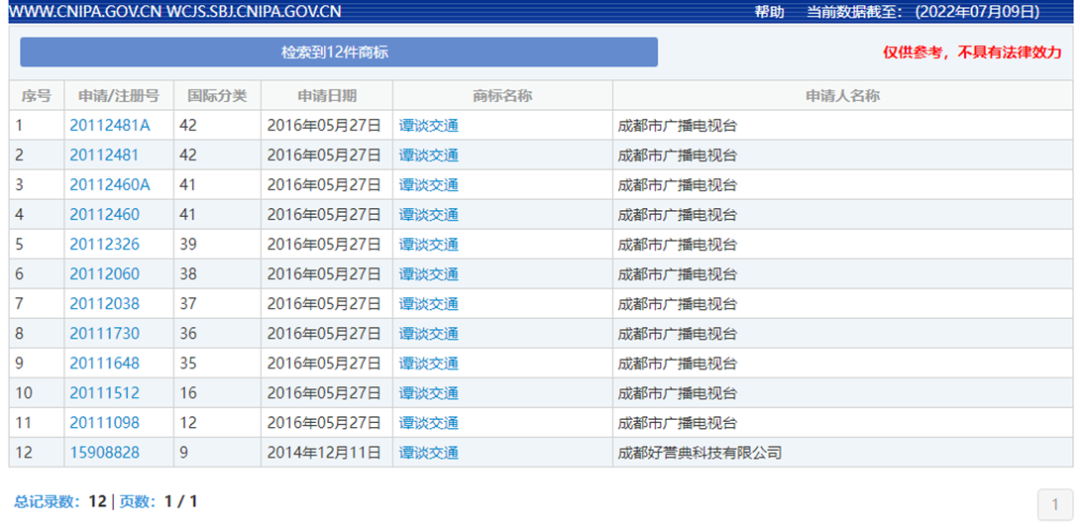This screenshot has width=1080, height=527.
Task: Open application number 20112326
Action: pos(104,245)
